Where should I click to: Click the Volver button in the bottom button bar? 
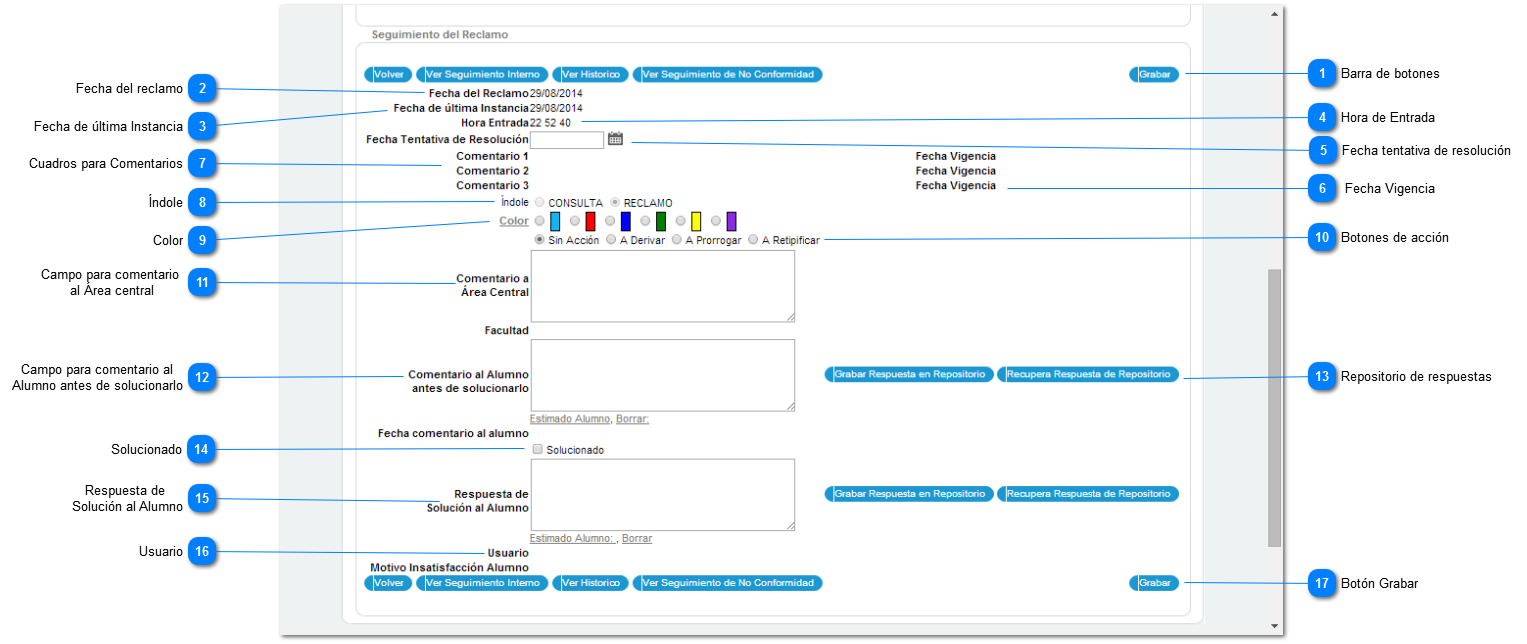coord(388,583)
